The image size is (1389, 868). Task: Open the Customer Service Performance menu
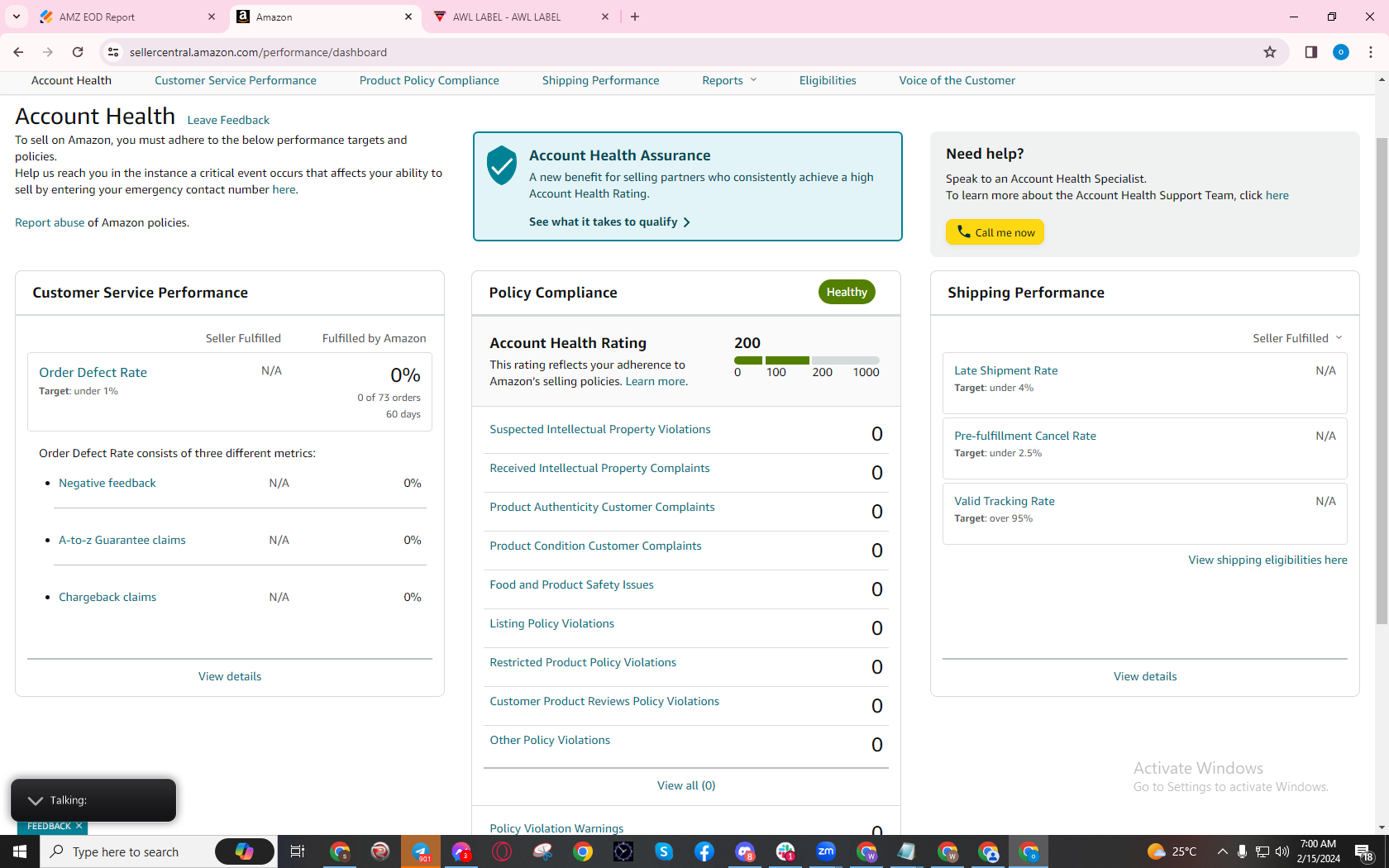click(x=236, y=80)
